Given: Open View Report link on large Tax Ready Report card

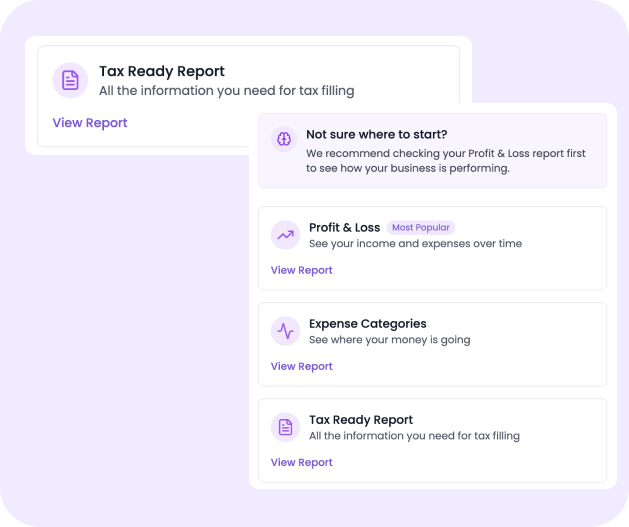Looking at the screenshot, I should pos(90,123).
